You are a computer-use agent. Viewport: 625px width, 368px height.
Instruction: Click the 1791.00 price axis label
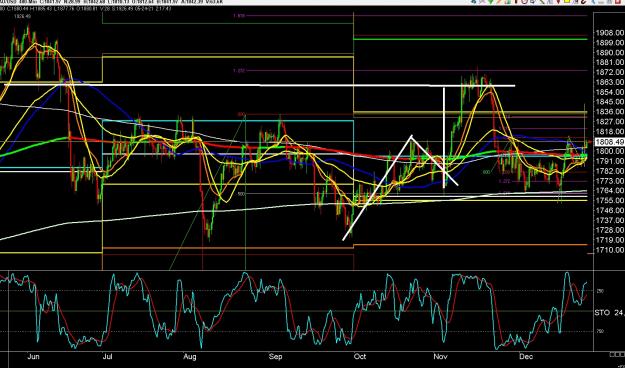pos(610,161)
